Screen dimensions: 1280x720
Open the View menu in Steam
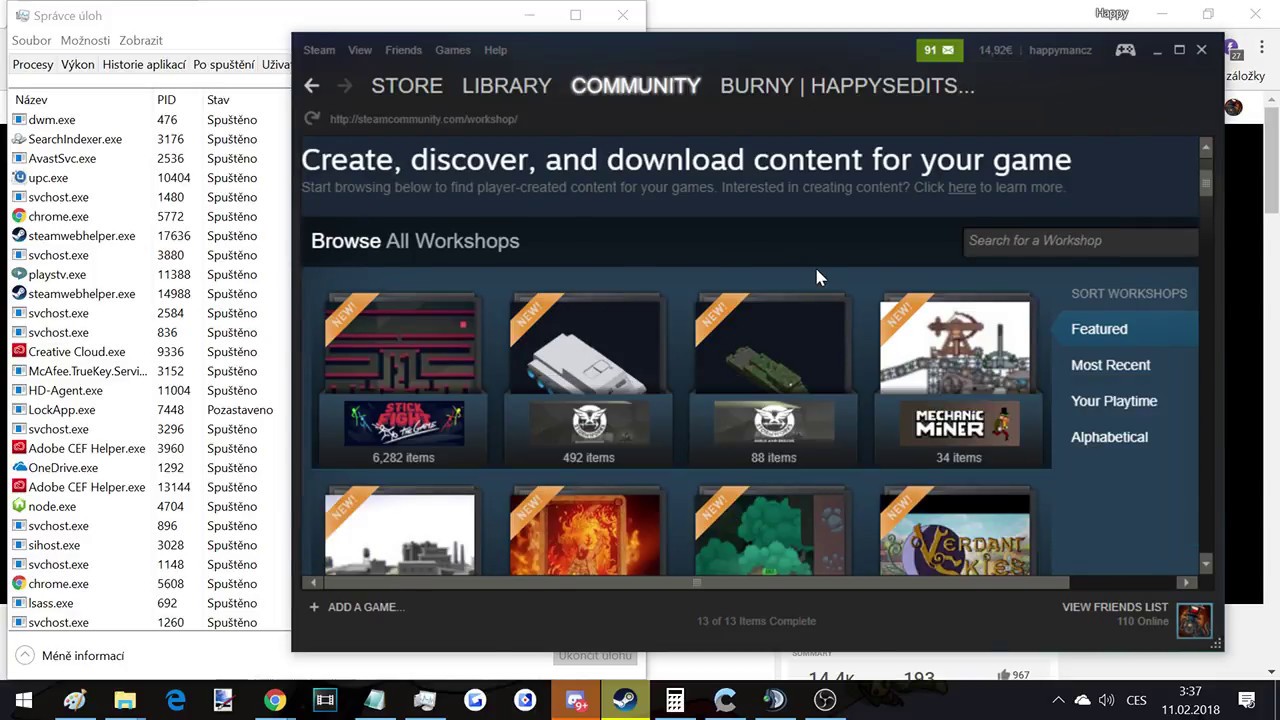(360, 50)
